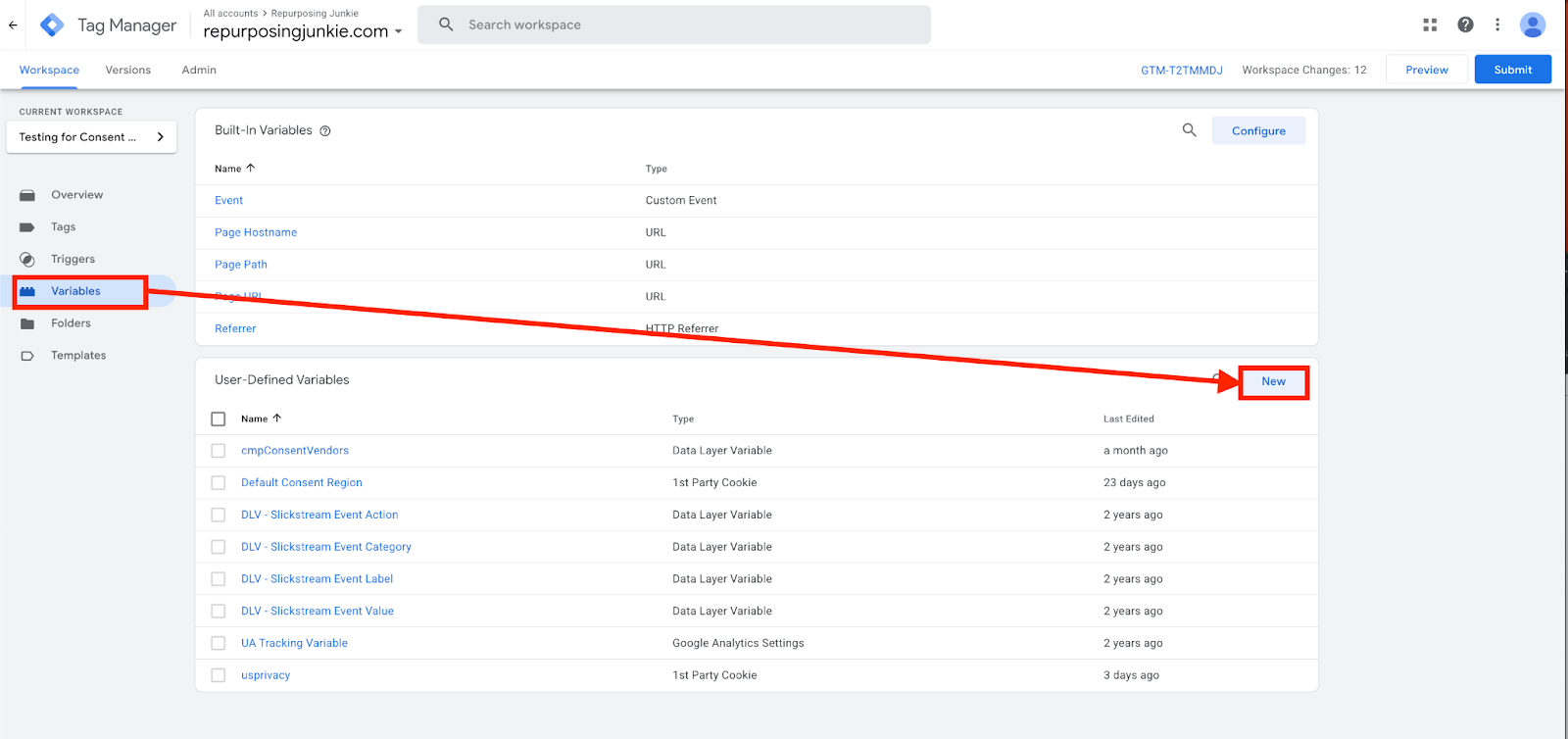Open the Page Hostname built-in variable
This screenshot has width=1568, height=739.
256,233
